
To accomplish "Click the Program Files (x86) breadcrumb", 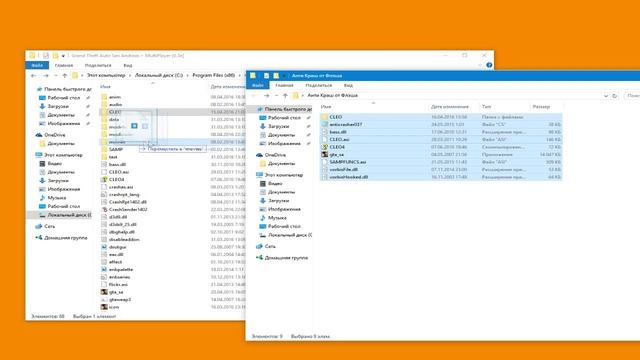I will tap(213, 76).
